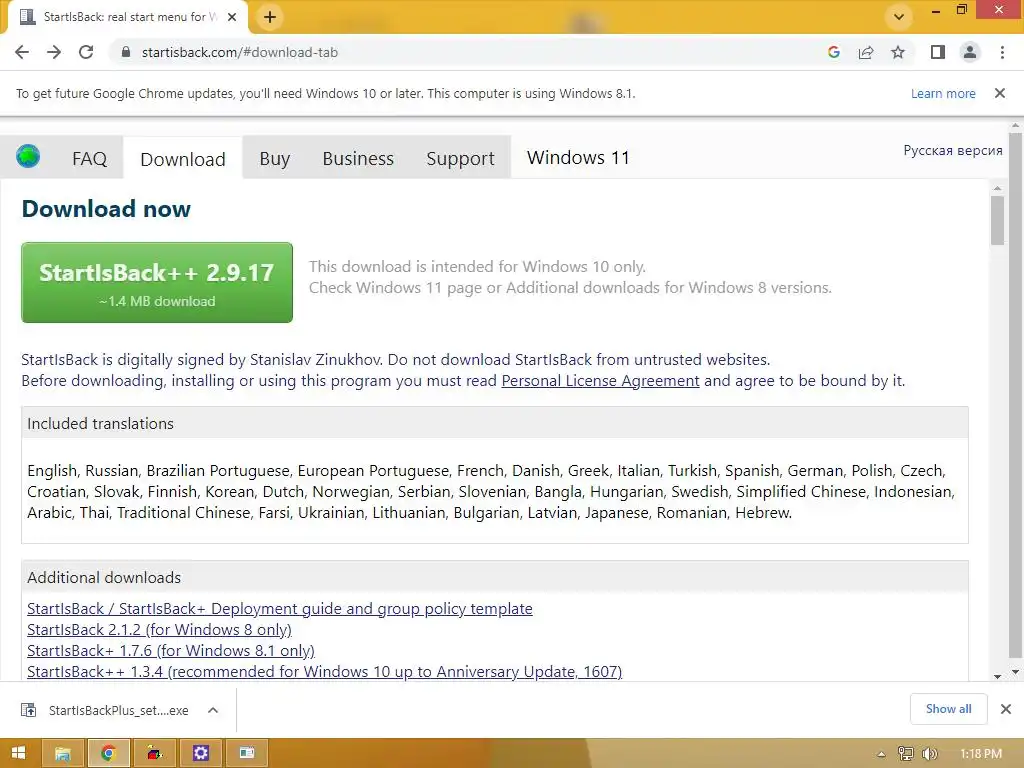Click the outer browser scrollbar down arrow
This screenshot has width=1024, height=768.
pos(1016,672)
